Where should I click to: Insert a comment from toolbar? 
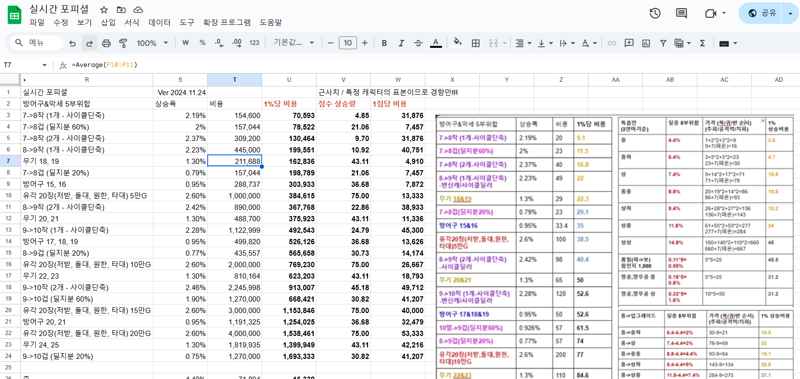[x=629, y=43]
